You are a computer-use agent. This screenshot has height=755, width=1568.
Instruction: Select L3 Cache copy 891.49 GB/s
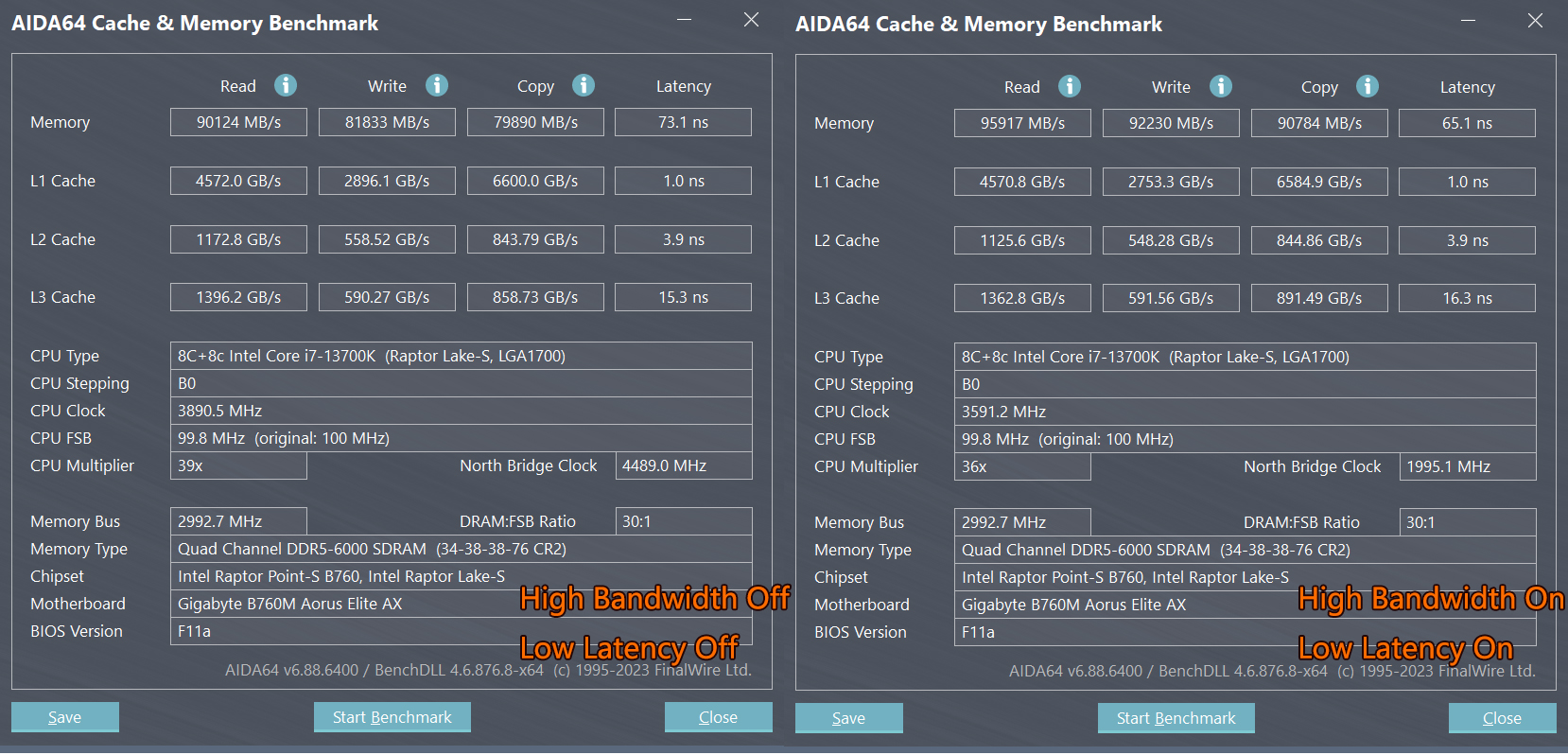(1319, 298)
